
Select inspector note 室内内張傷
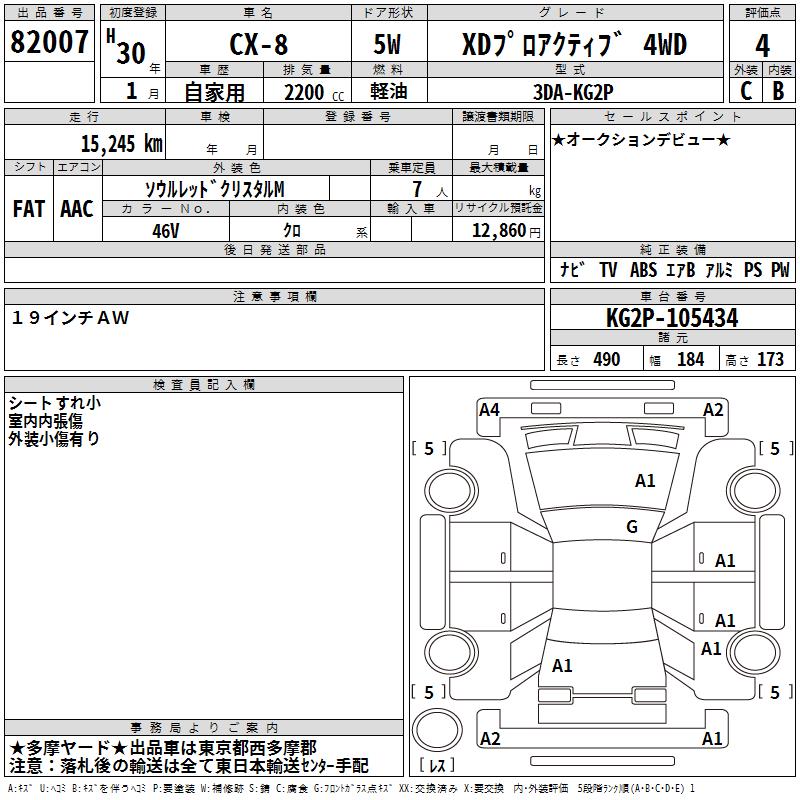coord(45,420)
